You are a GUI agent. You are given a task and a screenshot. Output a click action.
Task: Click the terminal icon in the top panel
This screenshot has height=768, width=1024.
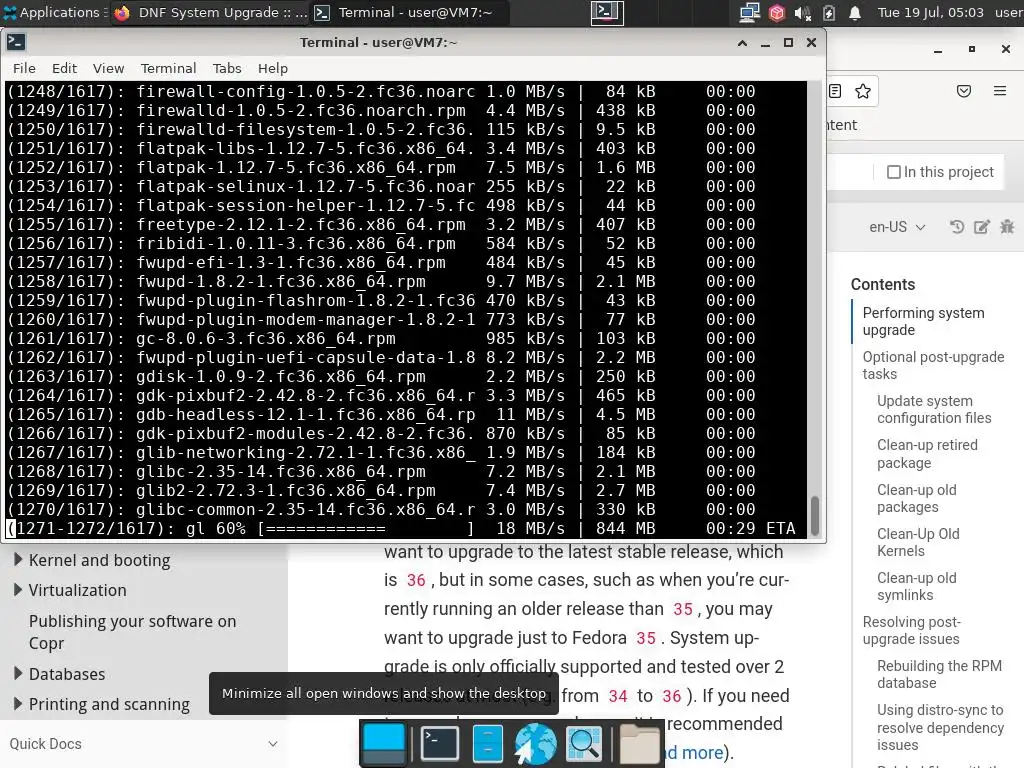[x=607, y=12]
